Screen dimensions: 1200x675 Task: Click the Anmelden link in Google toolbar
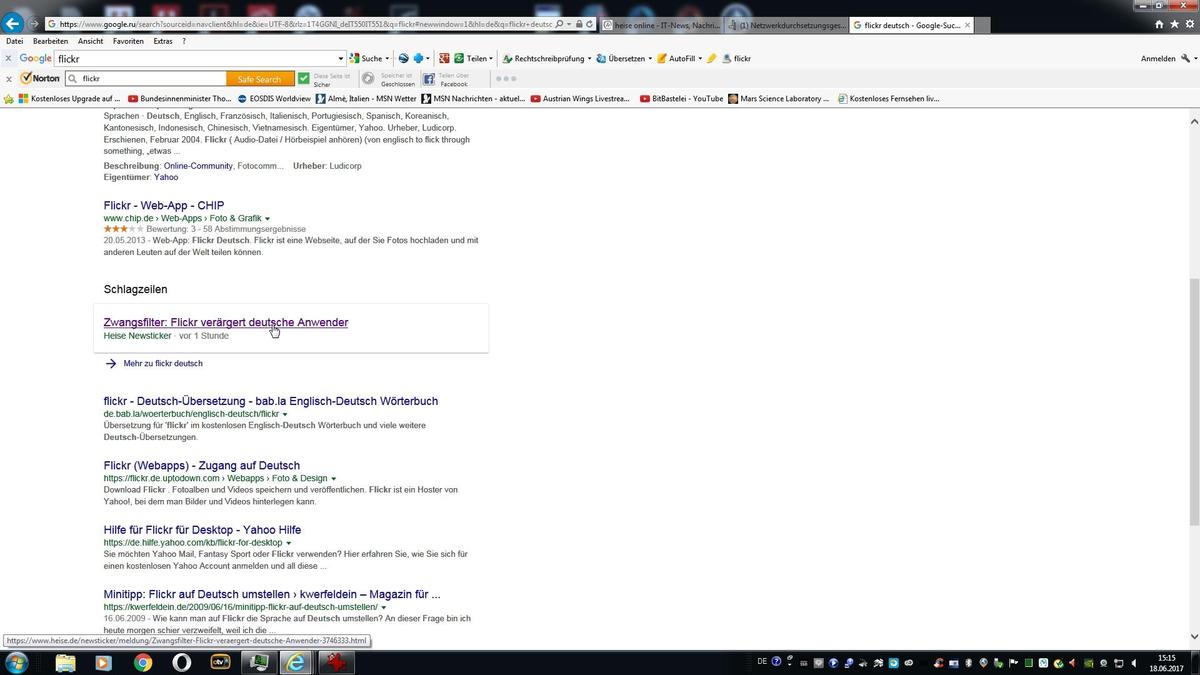pos(1158,59)
